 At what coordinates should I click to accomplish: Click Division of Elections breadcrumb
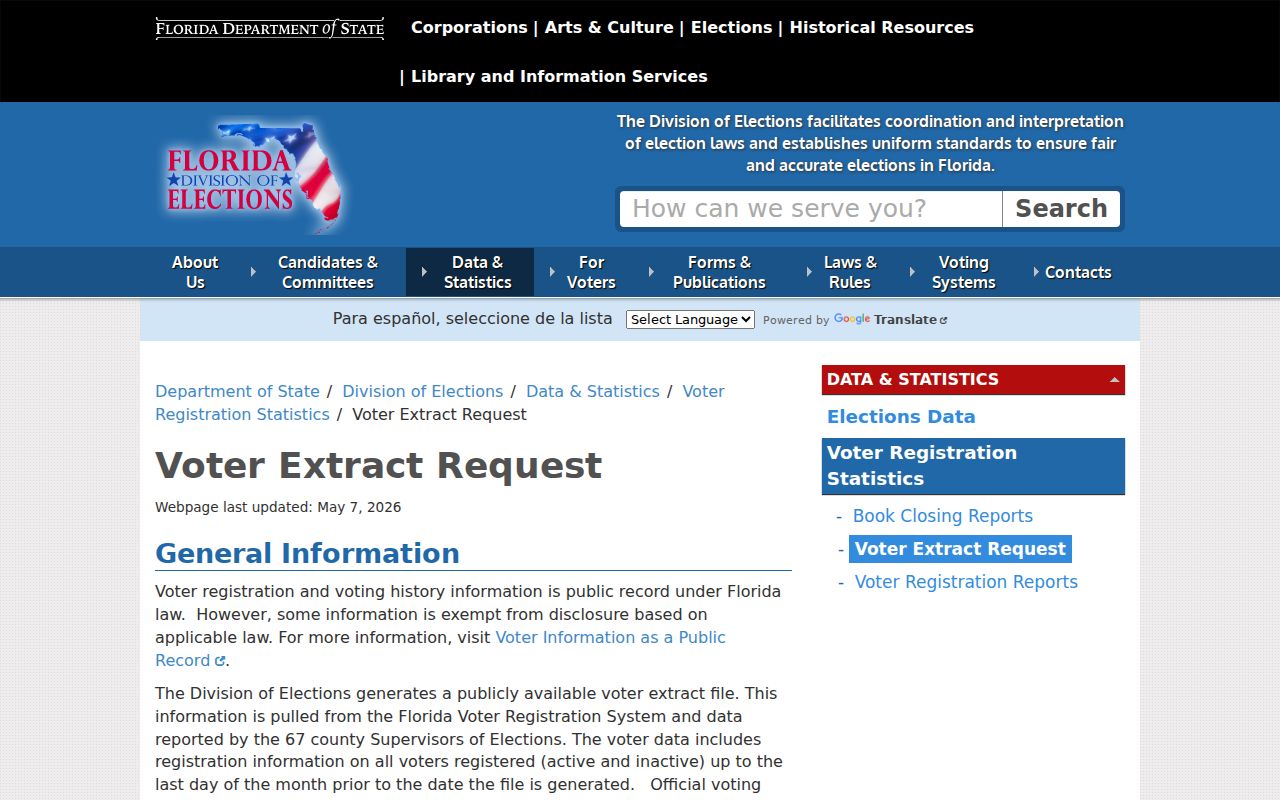(423, 392)
